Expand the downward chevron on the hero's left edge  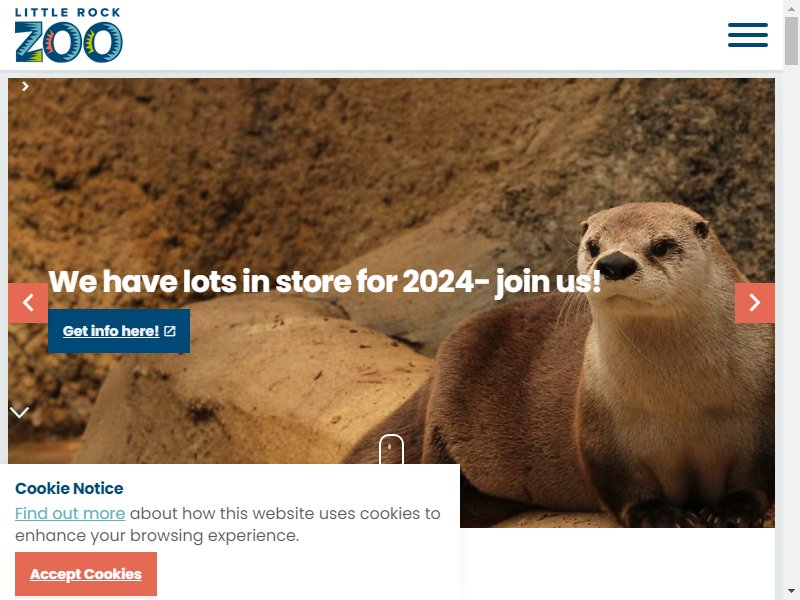pyautogui.click(x=19, y=412)
